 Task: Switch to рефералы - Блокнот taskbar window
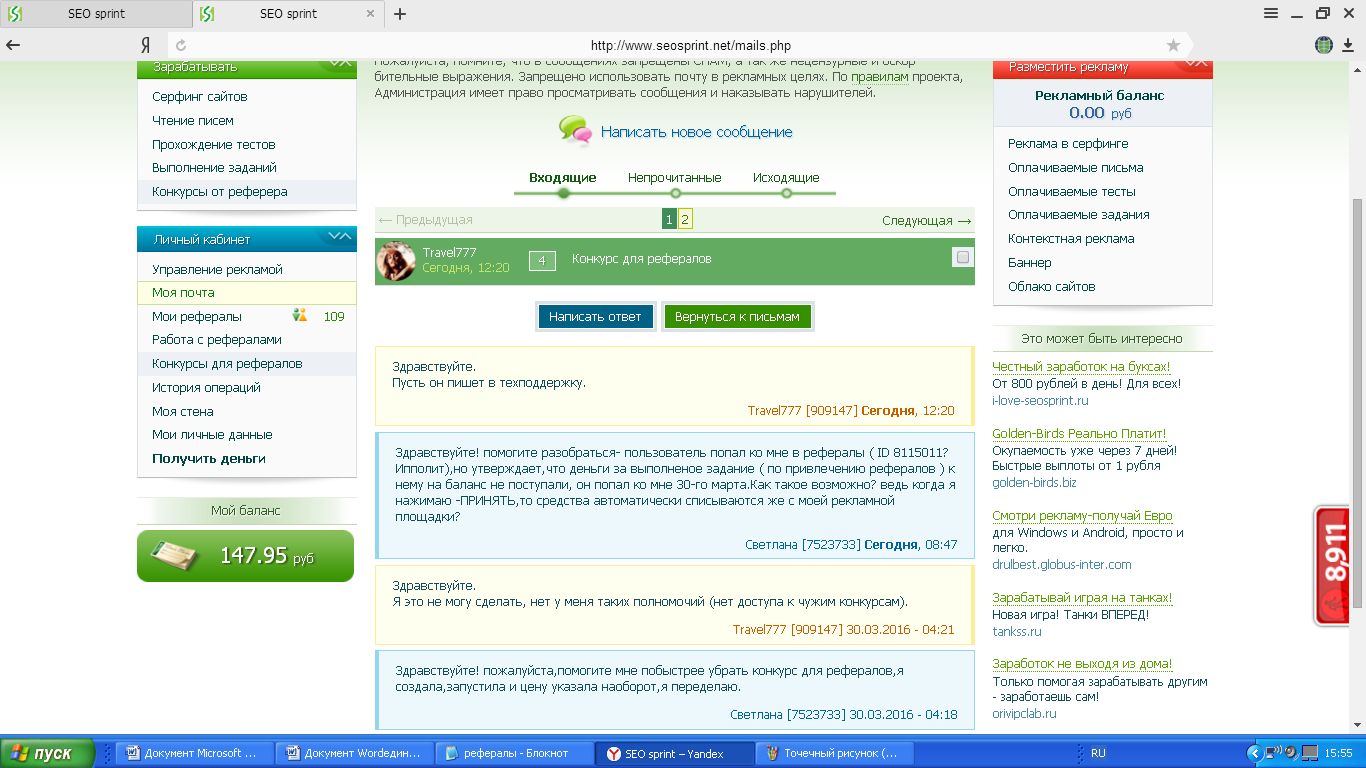pos(516,753)
